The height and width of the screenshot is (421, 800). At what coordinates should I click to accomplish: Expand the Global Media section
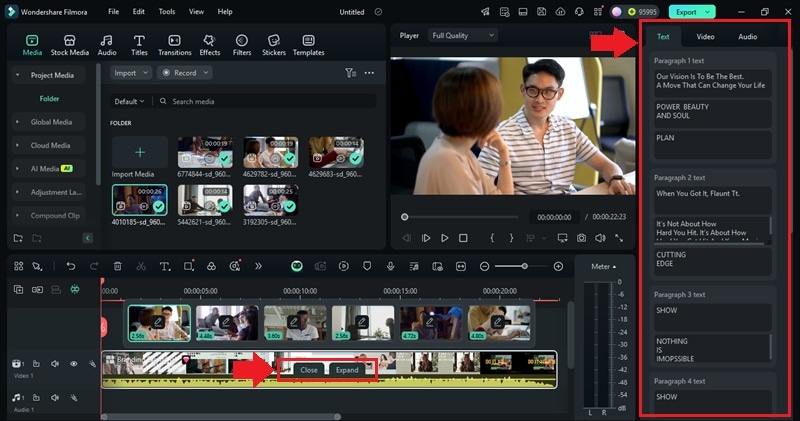click(x=17, y=122)
